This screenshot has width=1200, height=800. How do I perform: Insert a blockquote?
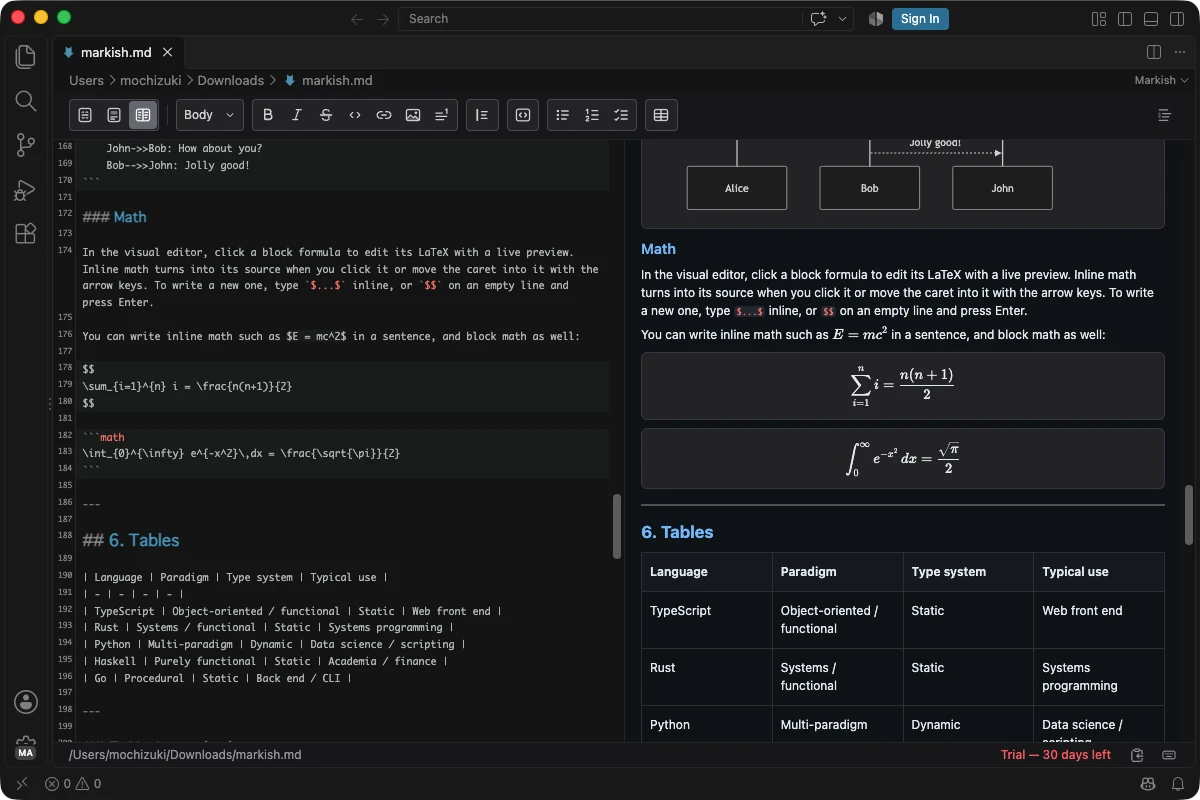point(482,115)
